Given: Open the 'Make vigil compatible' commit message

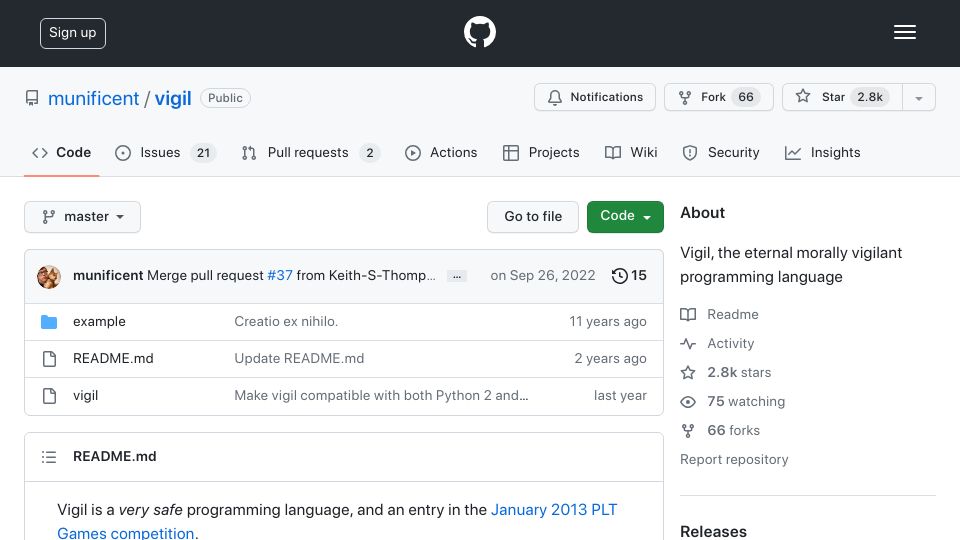Looking at the screenshot, I should coord(381,396).
